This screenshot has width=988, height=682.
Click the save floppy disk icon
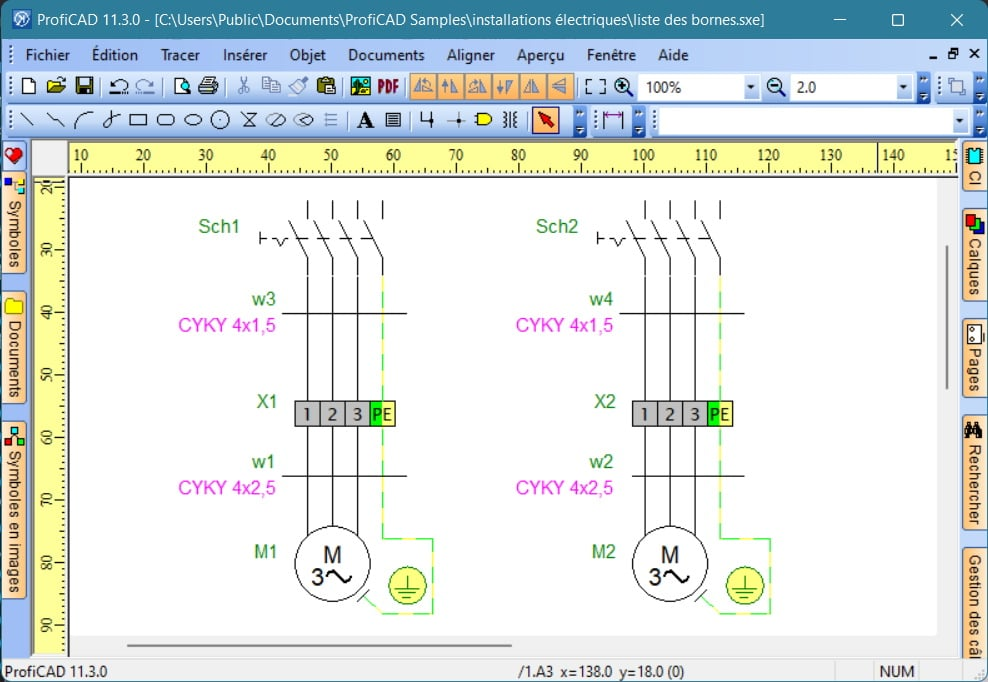click(x=84, y=86)
